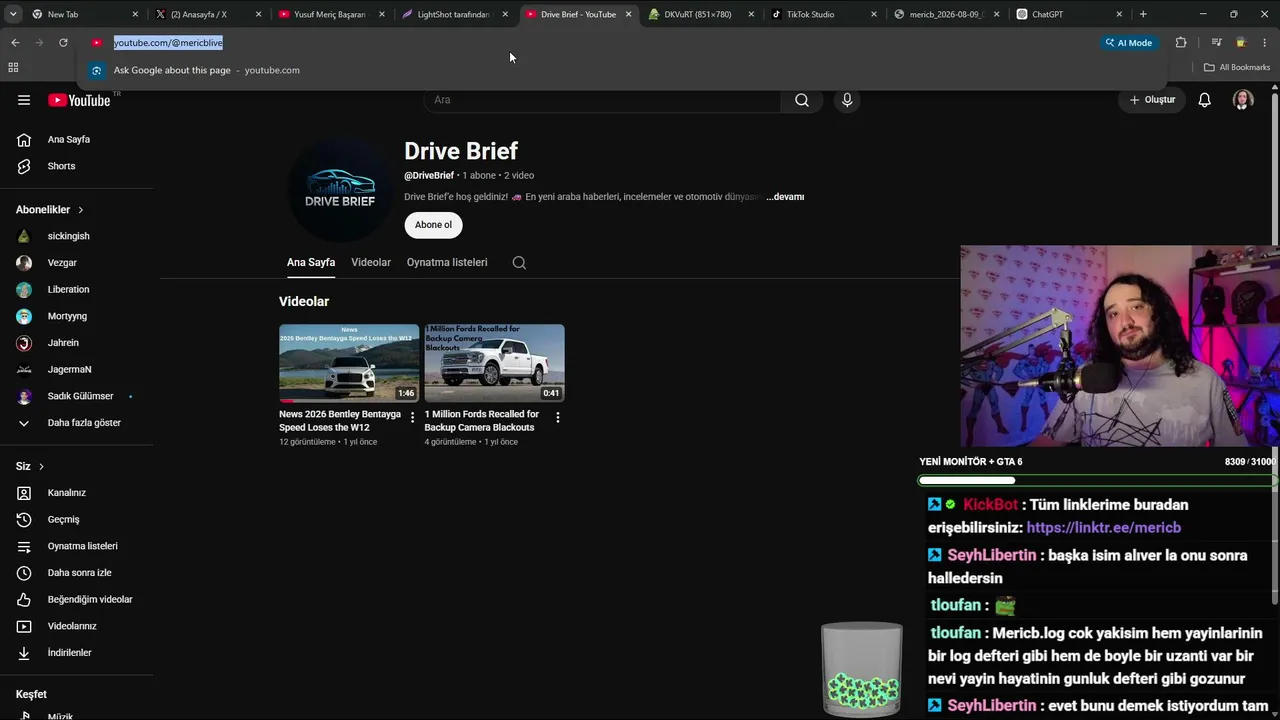Open the YouTube guide hamburger menu

click(x=24, y=100)
